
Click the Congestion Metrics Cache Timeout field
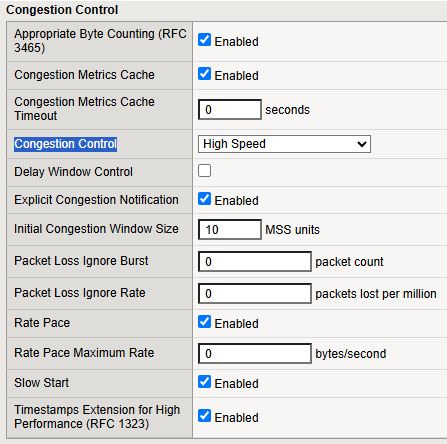(230, 109)
